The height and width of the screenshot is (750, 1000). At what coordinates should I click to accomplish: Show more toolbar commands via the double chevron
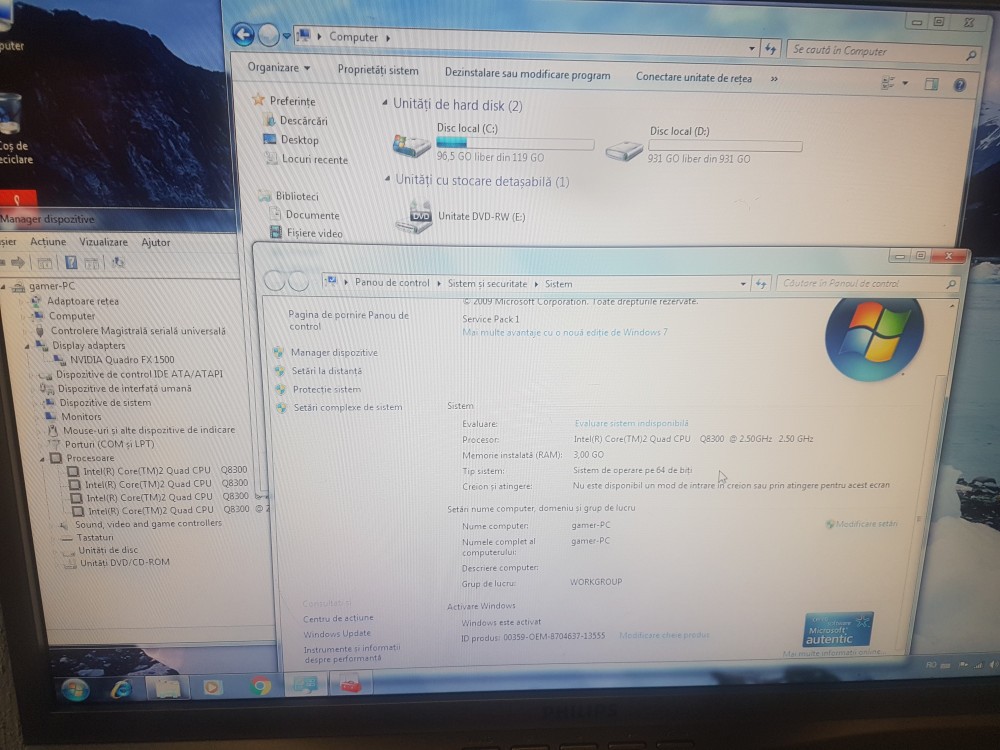pyautogui.click(x=774, y=79)
